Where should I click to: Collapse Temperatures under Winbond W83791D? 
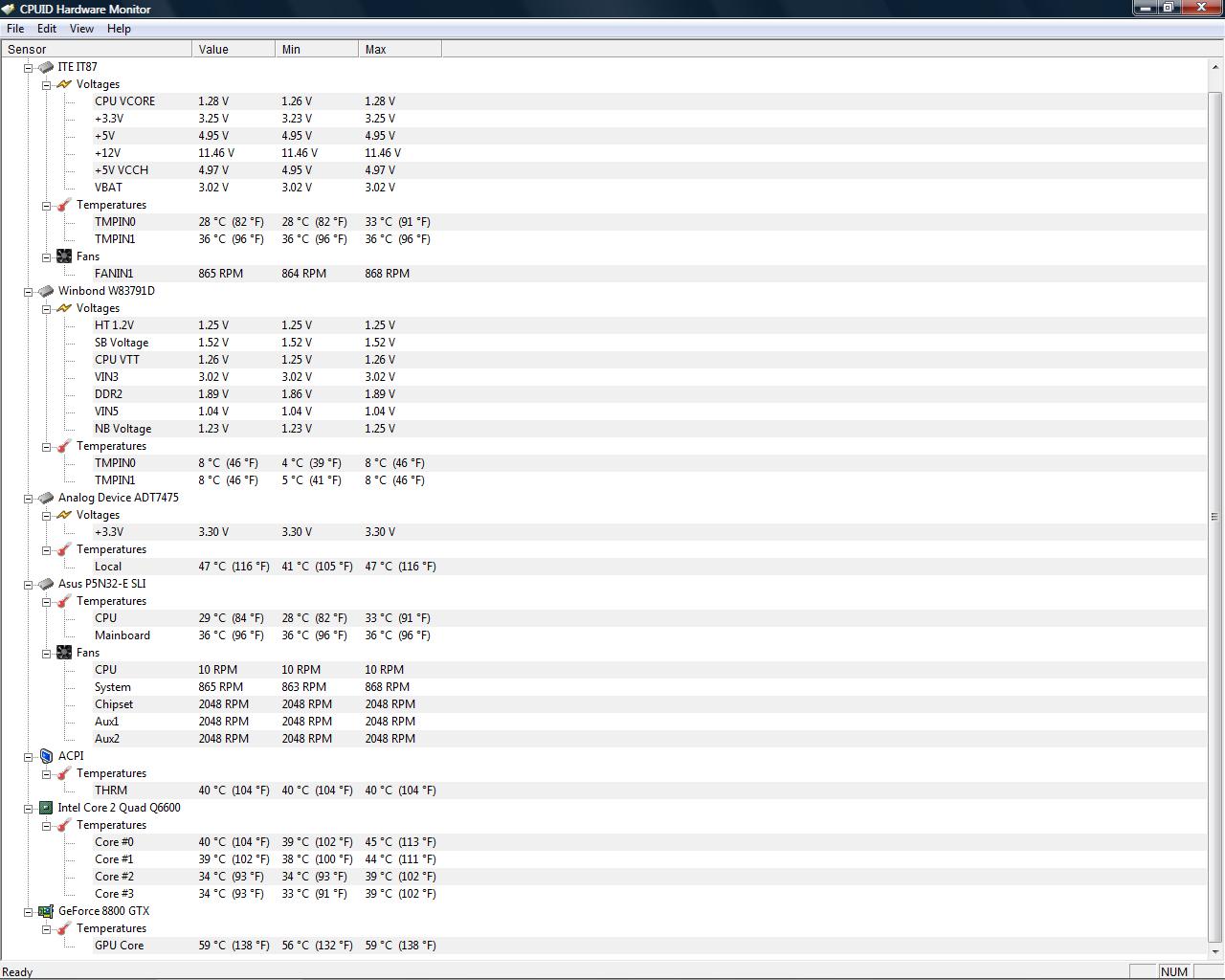pyautogui.click(x=46, y=446)
